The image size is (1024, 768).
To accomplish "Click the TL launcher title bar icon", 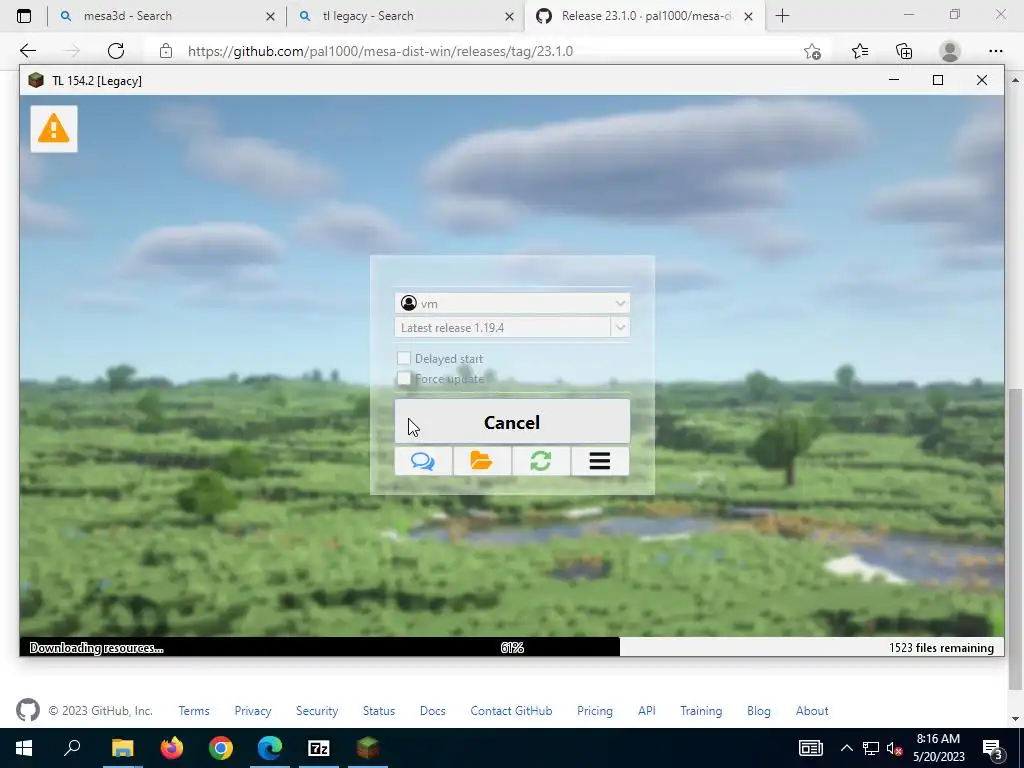I will coord(36,80).
